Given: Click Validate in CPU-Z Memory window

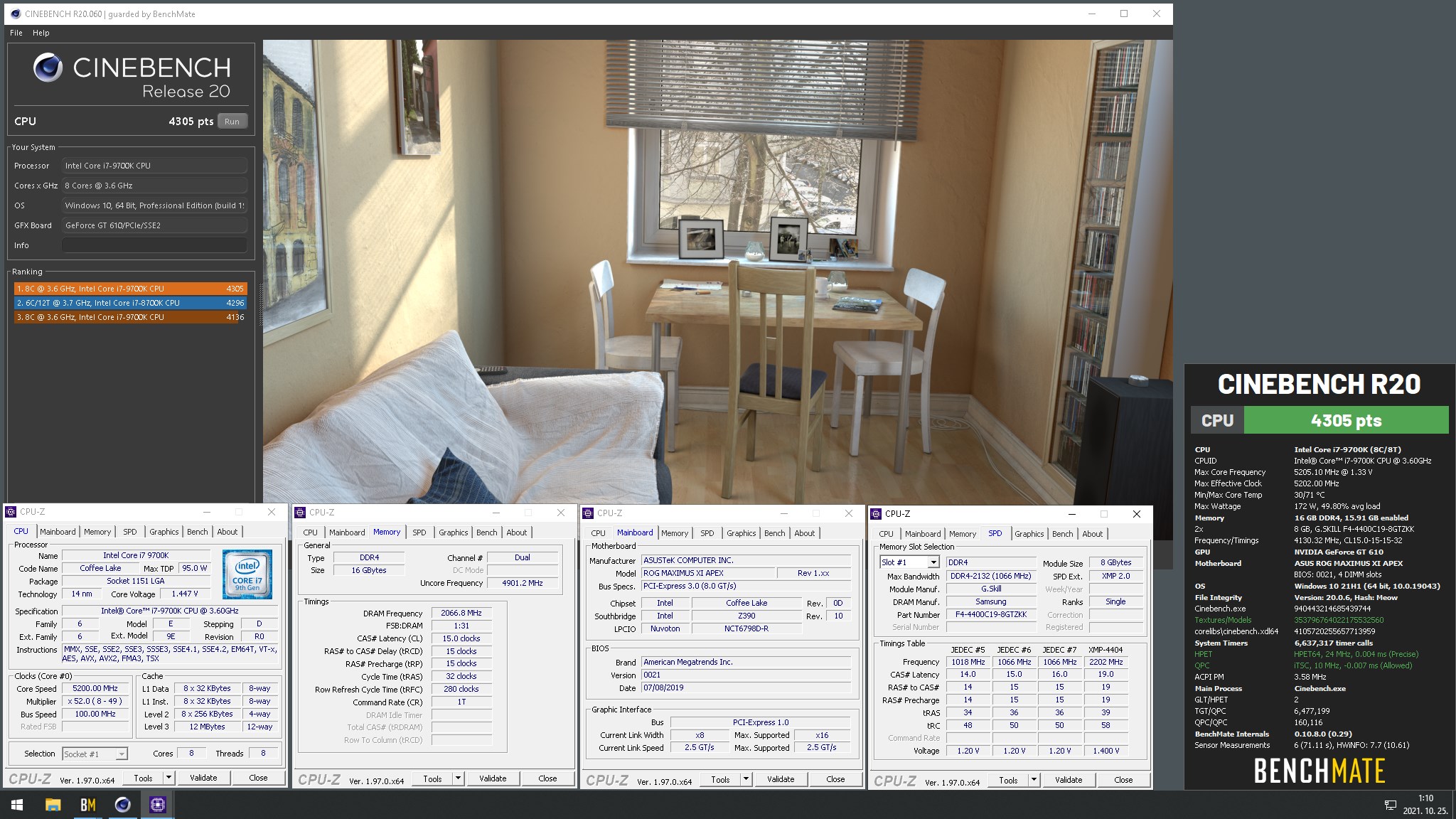Looking at the screenshot, I should coord(493,778).
